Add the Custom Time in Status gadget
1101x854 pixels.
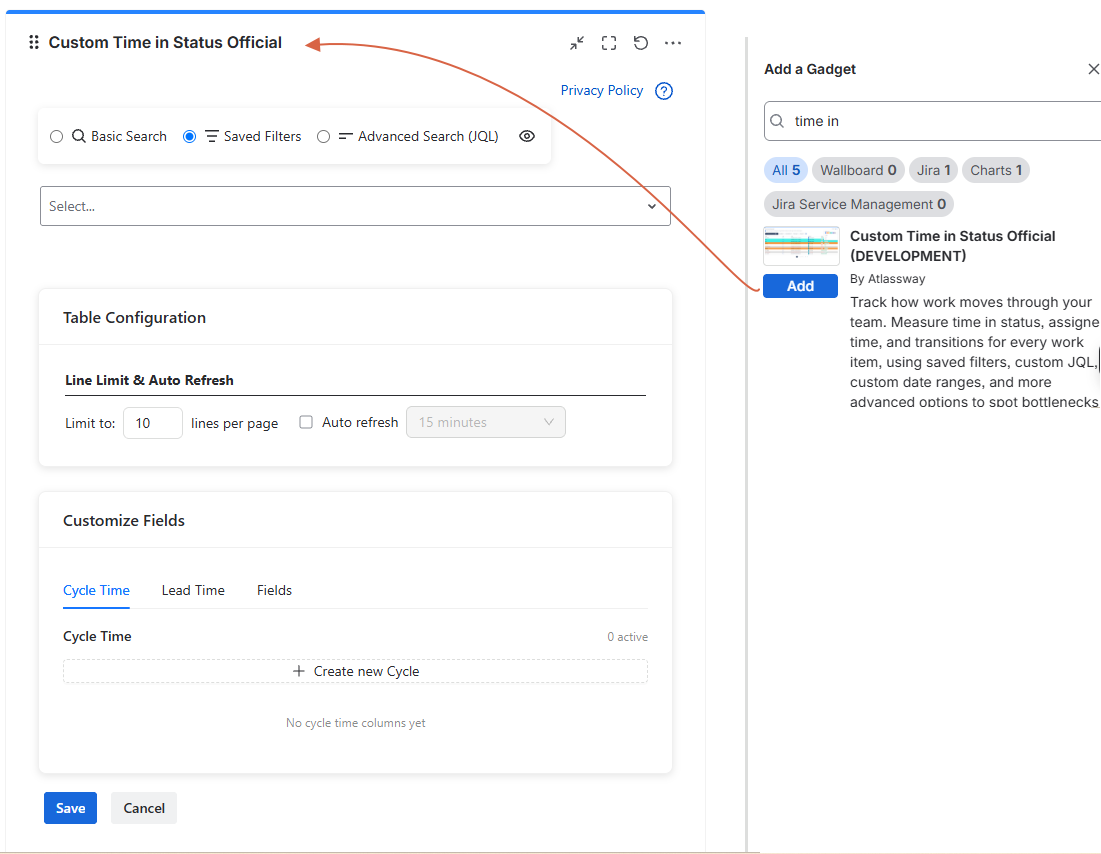coord(800,286)
